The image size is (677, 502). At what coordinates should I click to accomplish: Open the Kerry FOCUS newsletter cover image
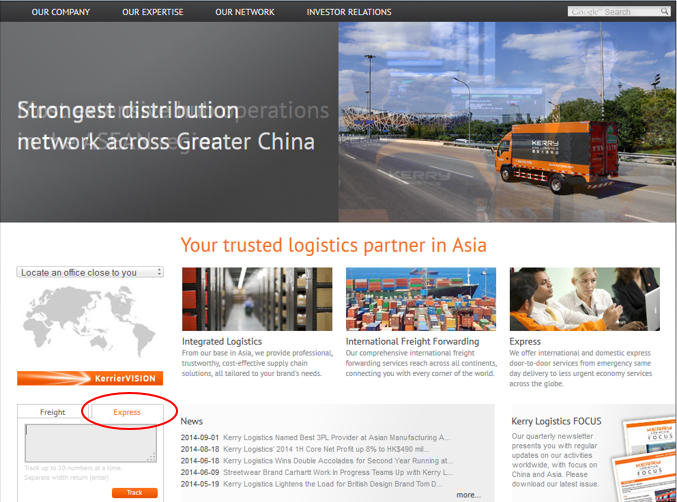[x=645, y=460]
